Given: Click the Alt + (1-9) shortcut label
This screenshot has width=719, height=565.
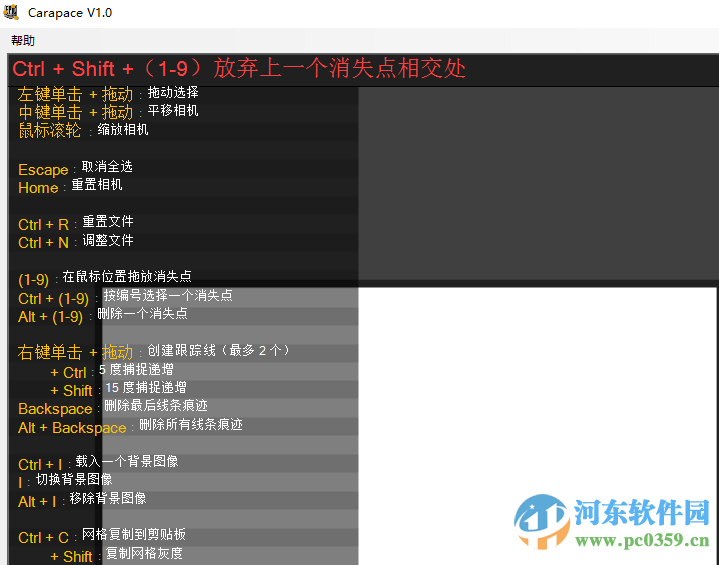Looking at the screenshot, I should click(50, 317).
